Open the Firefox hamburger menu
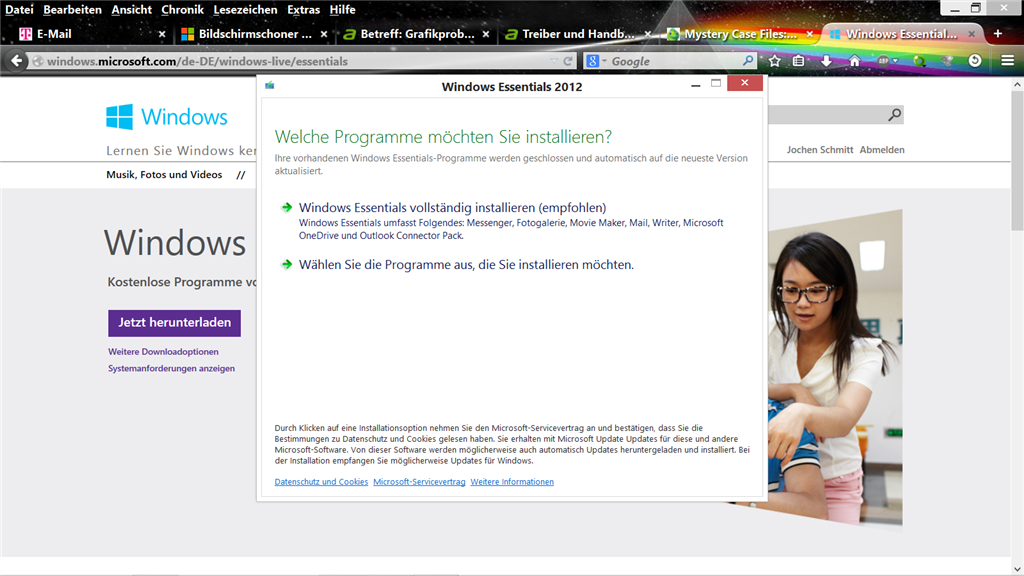The width and height of the screenshot is (1024, 576). pyautogui.click(x=1008, y=61)
